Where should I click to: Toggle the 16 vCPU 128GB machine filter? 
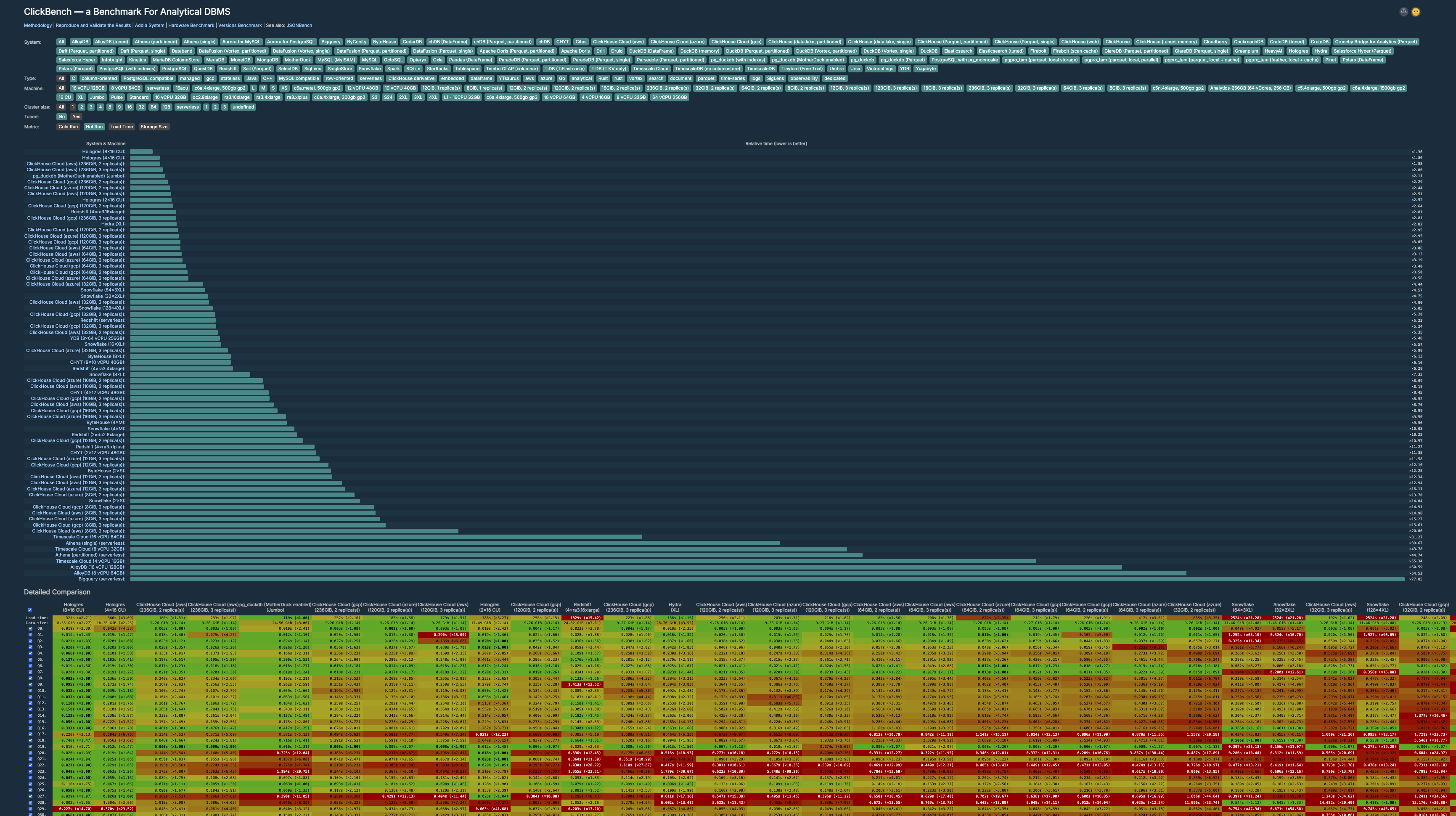(88, 88)
